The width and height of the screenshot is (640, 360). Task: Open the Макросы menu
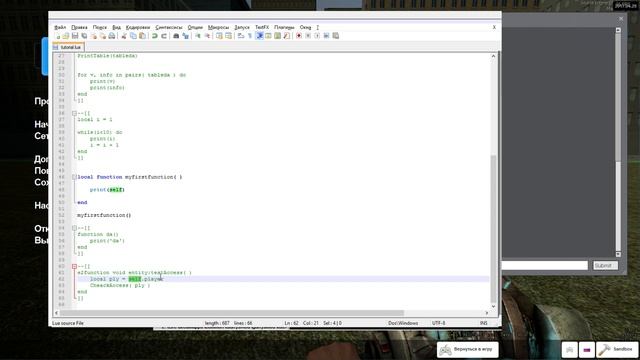[218, 27]
